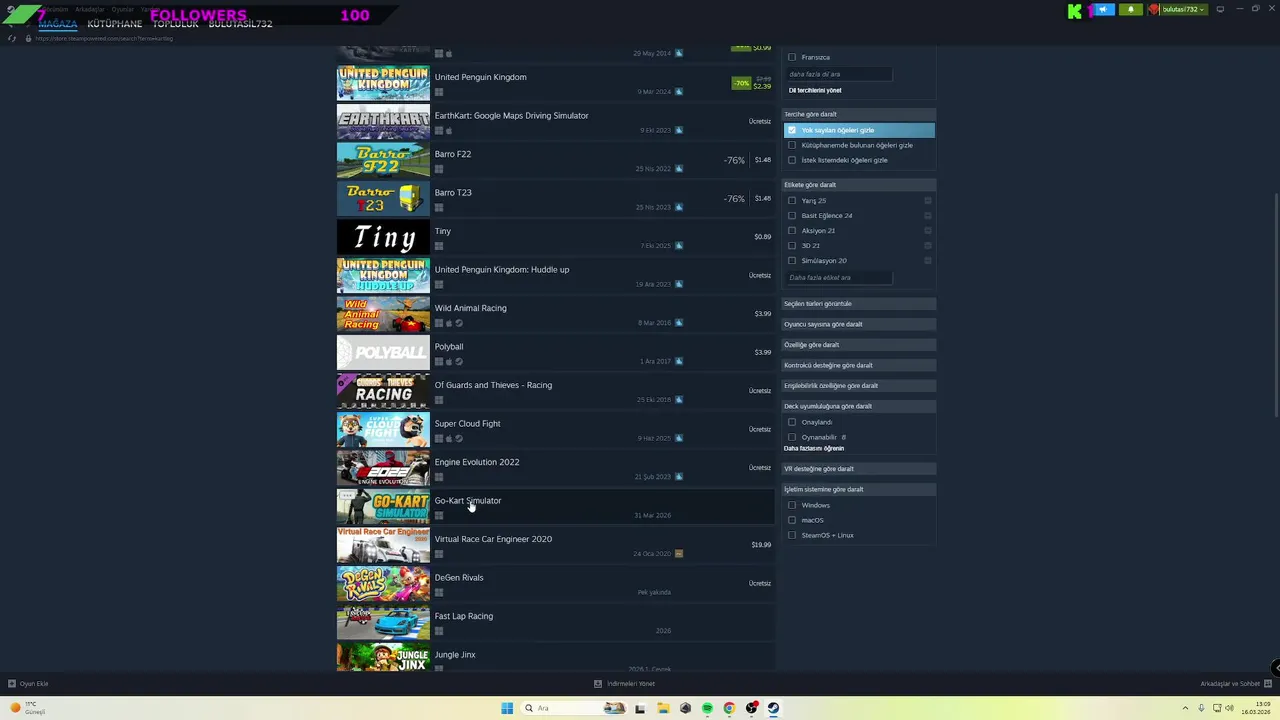1280x720 pixels.
Task: Click the 'daha fazla dil ara' search field
Action: click(839, 74)
